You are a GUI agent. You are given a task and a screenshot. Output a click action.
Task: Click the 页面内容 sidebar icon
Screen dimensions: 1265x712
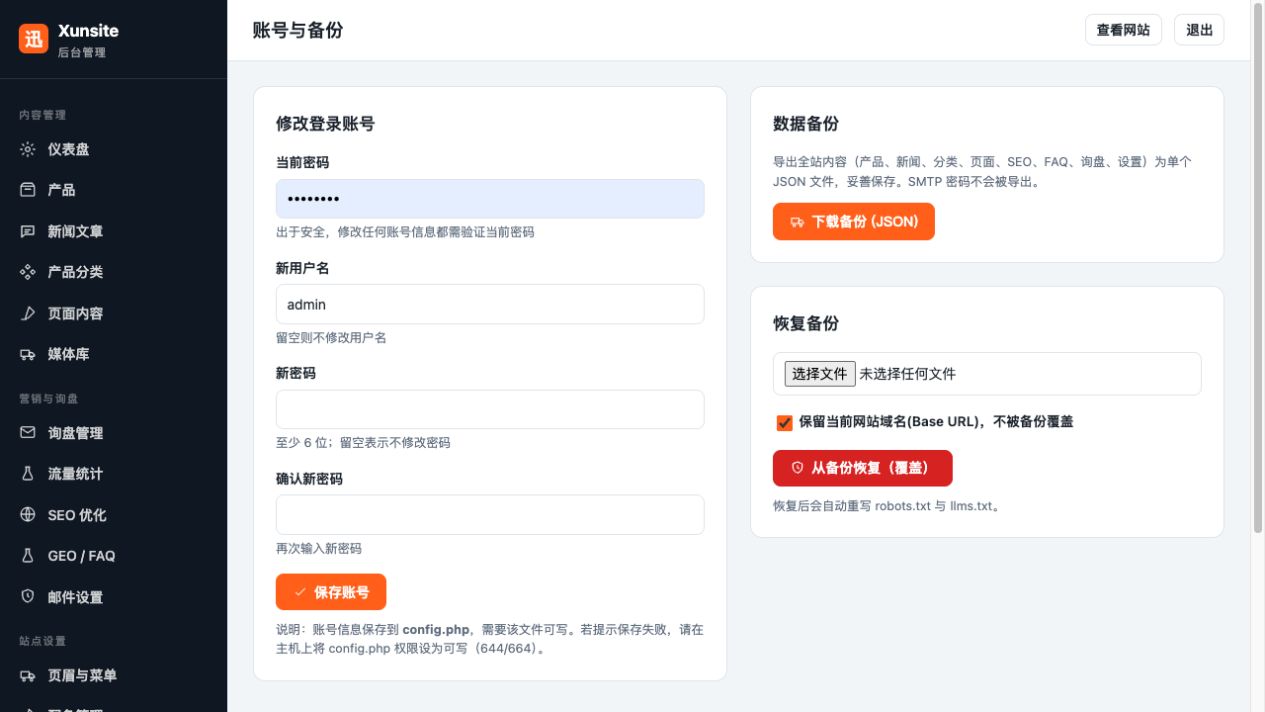tap(28, 313)
